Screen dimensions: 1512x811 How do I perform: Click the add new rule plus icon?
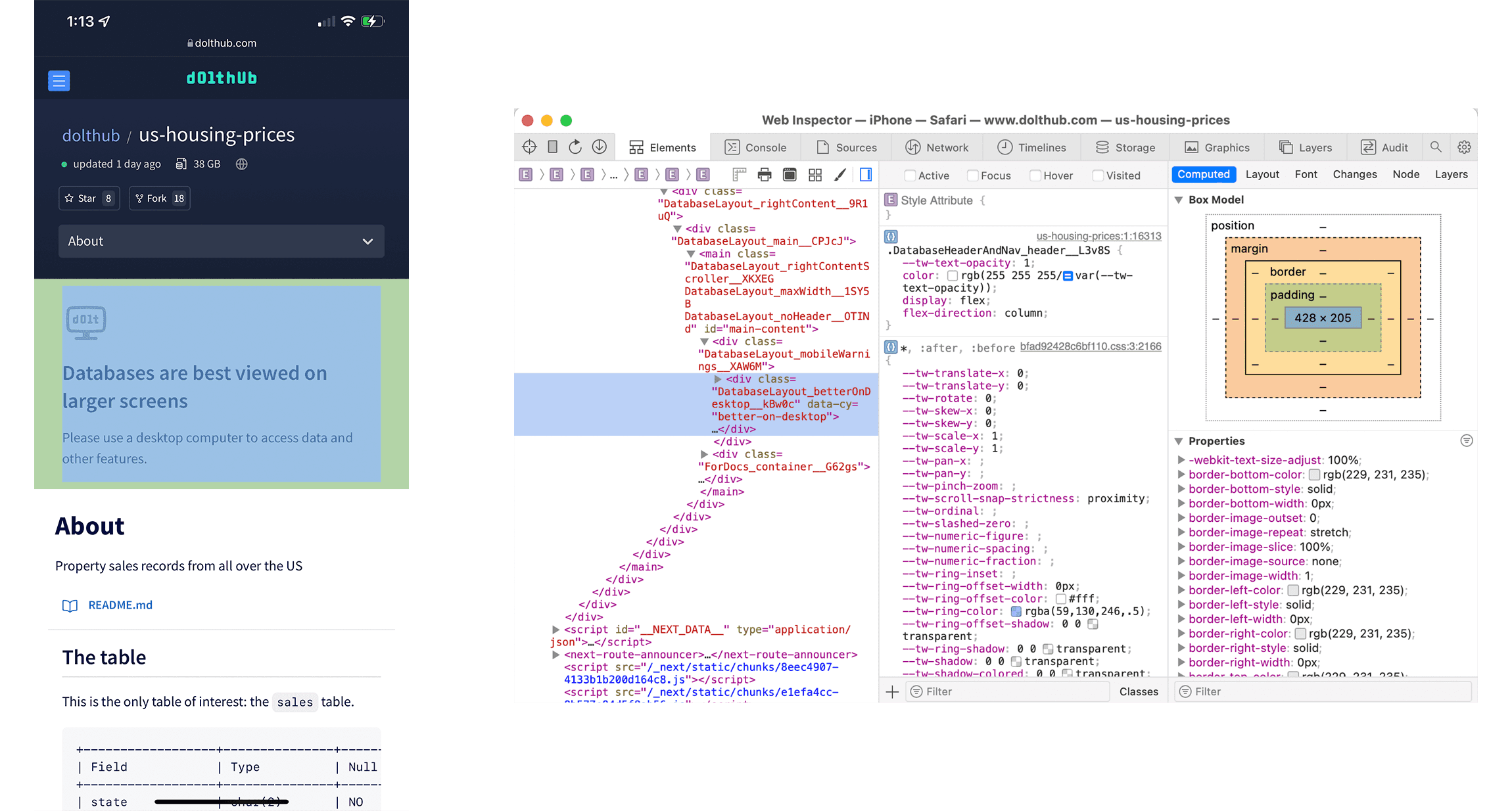pyautogui.click(x=892, y=691)
